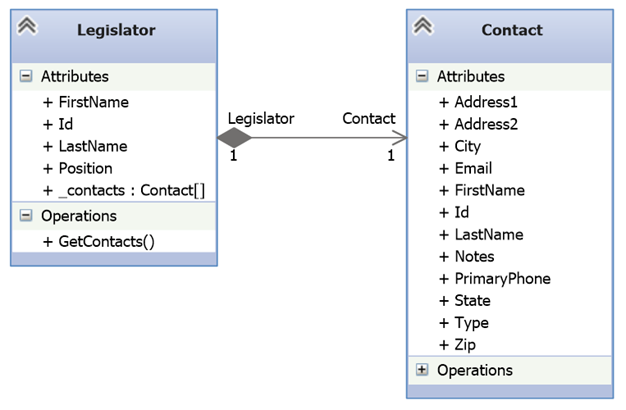This screenshot has height=410, width=626.
Task: Select the Address1 attribute in Contact
Action: click(478, 102)
